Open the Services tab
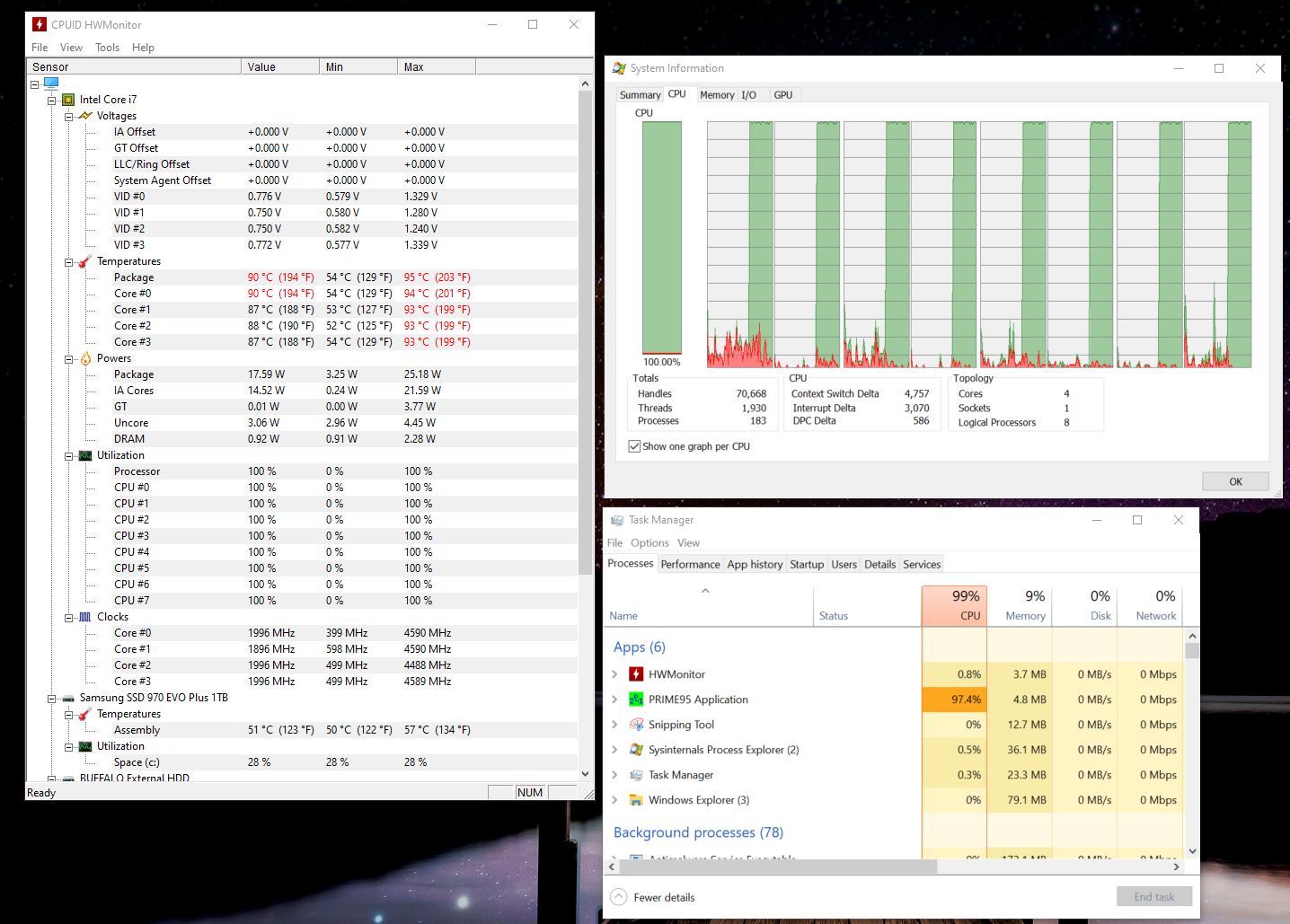Screen dimensions: 1290x924 pyautogui.click(x=922, y=565)
